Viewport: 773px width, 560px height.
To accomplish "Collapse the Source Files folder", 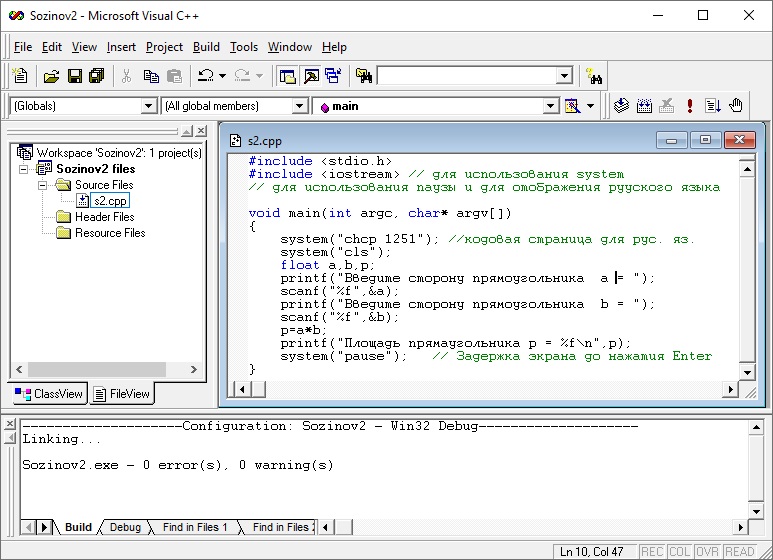I will pos(43,185).
